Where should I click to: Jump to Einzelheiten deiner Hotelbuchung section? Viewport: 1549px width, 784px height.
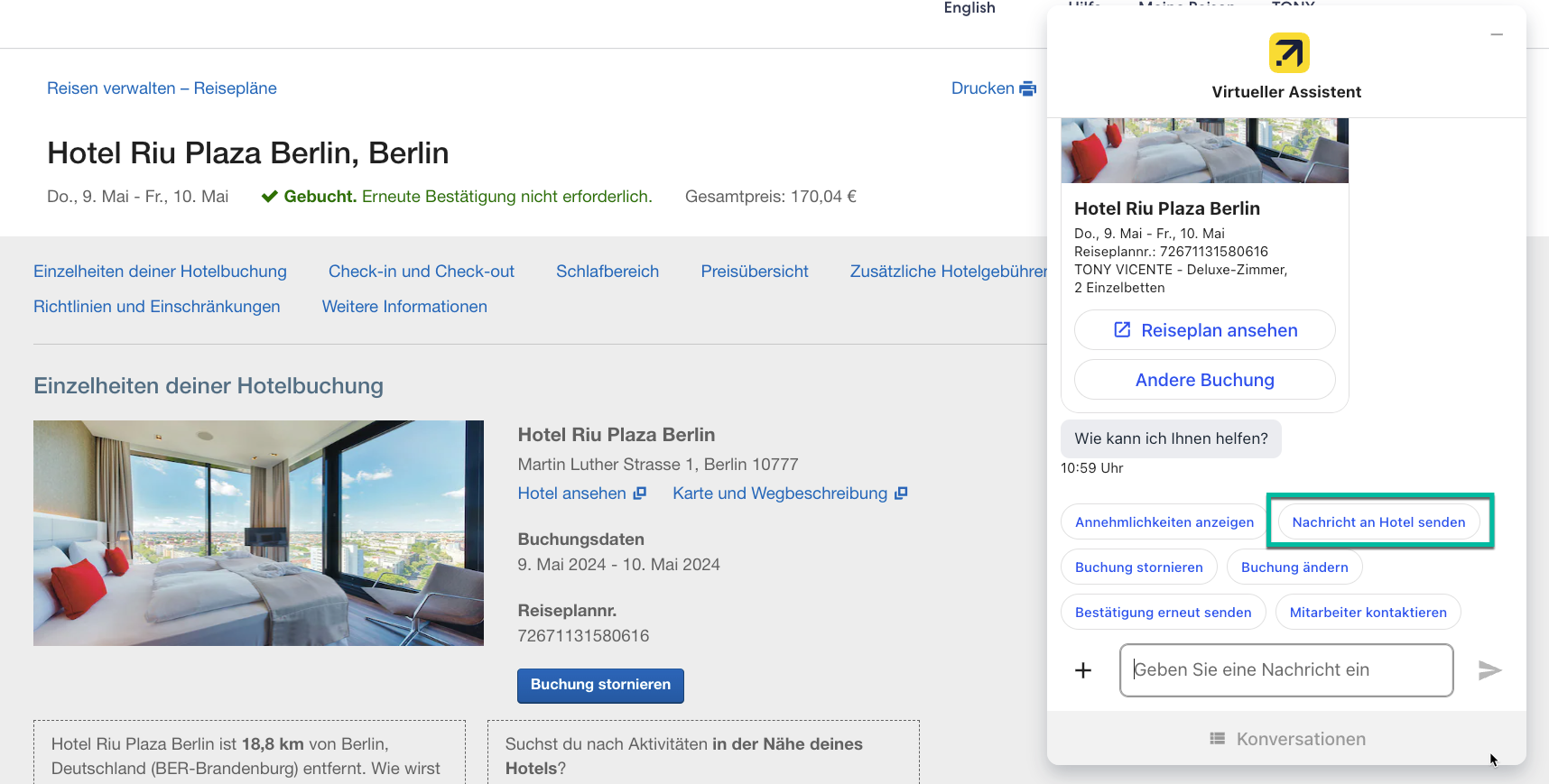tap(160, 272)
